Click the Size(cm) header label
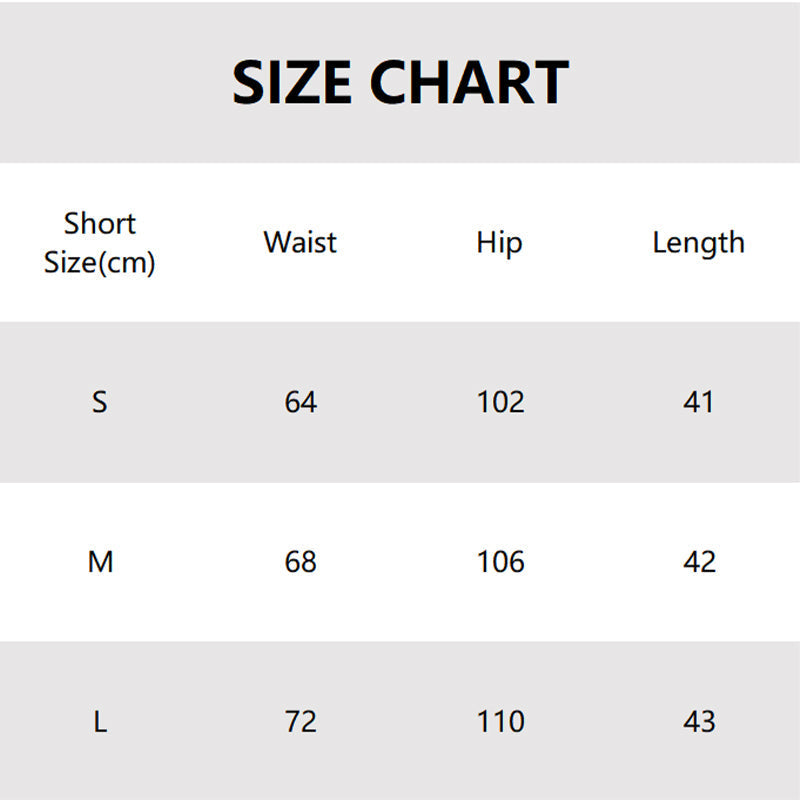The height and width of the screenshot is (800, 800). (100, 264)
